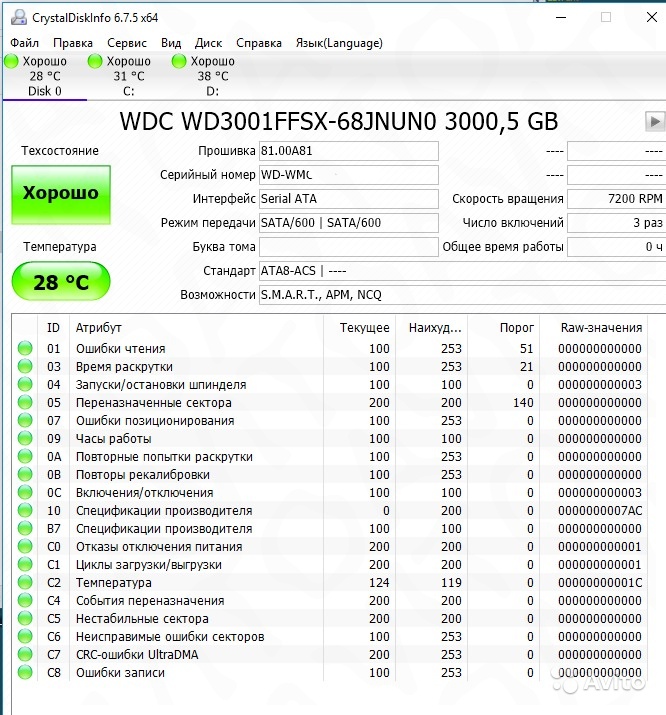Click the Скорость вращения value 7200 RPM
Screen dimensions: 666x715
pos(617,199)
